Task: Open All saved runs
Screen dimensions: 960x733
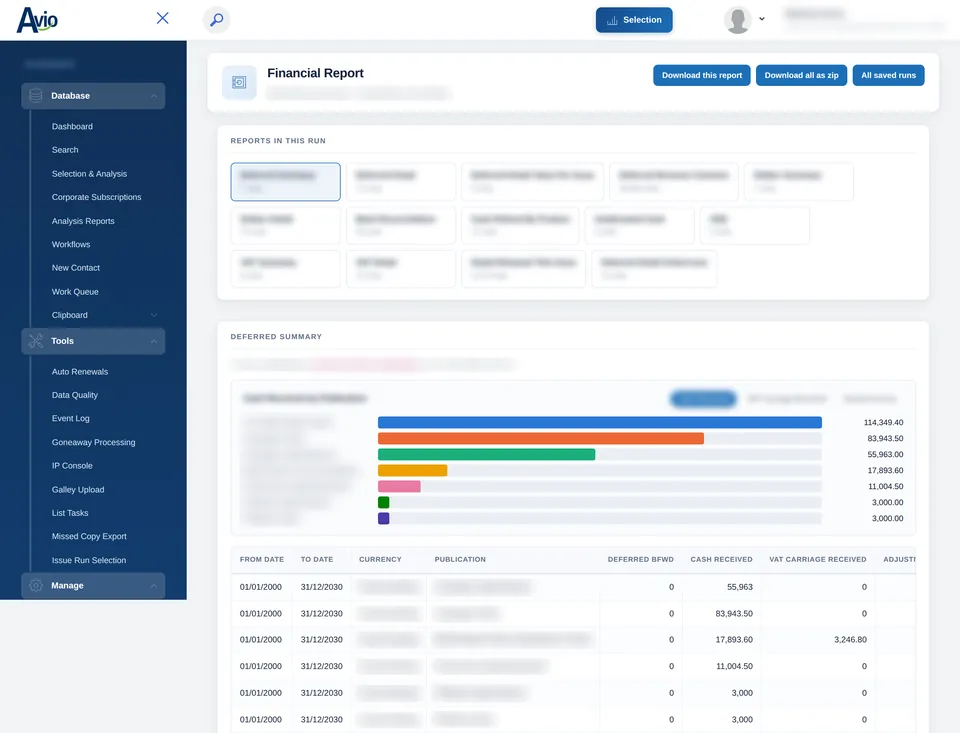Action: [888, 75]
